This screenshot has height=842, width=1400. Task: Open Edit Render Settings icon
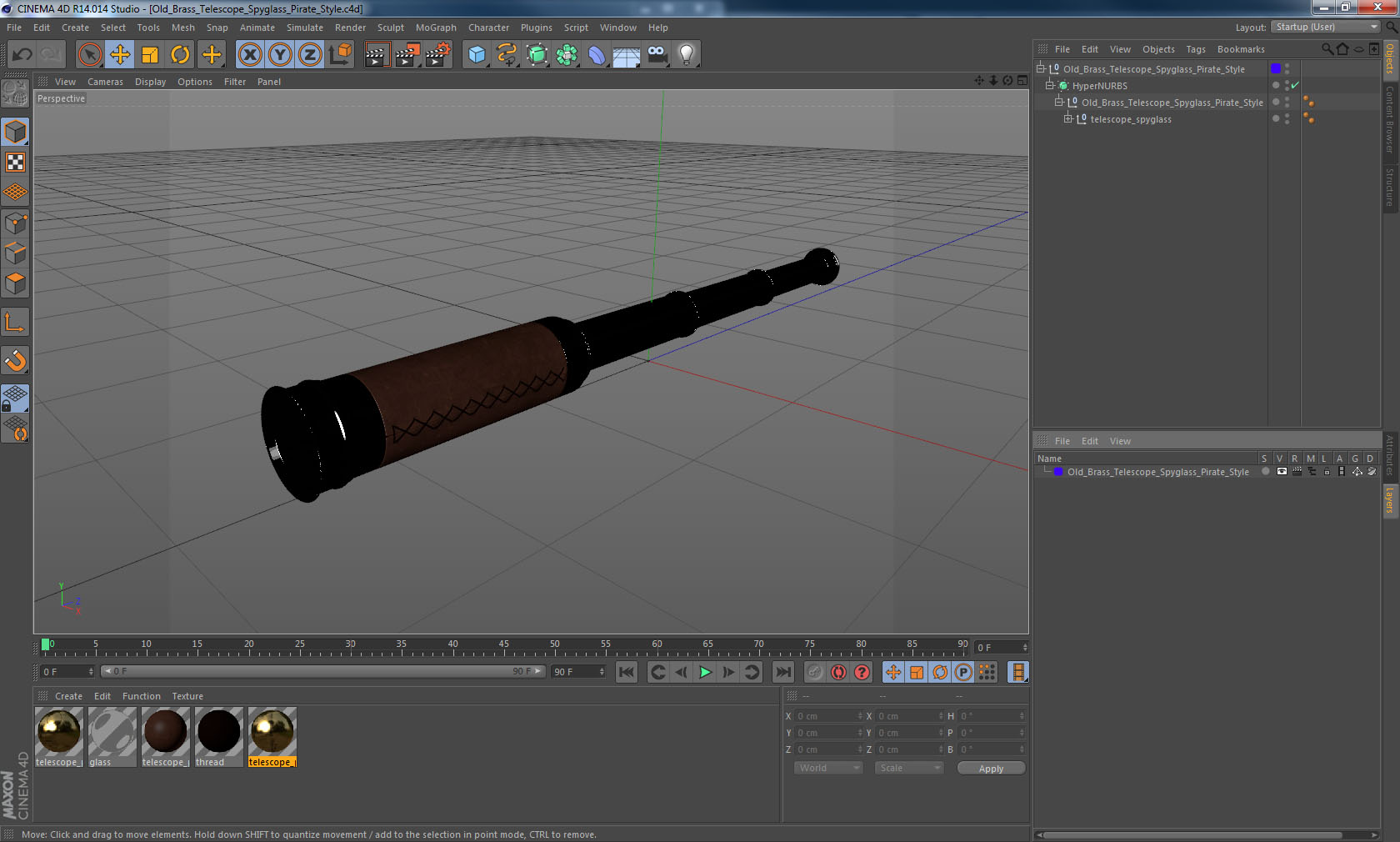(438, 55)
